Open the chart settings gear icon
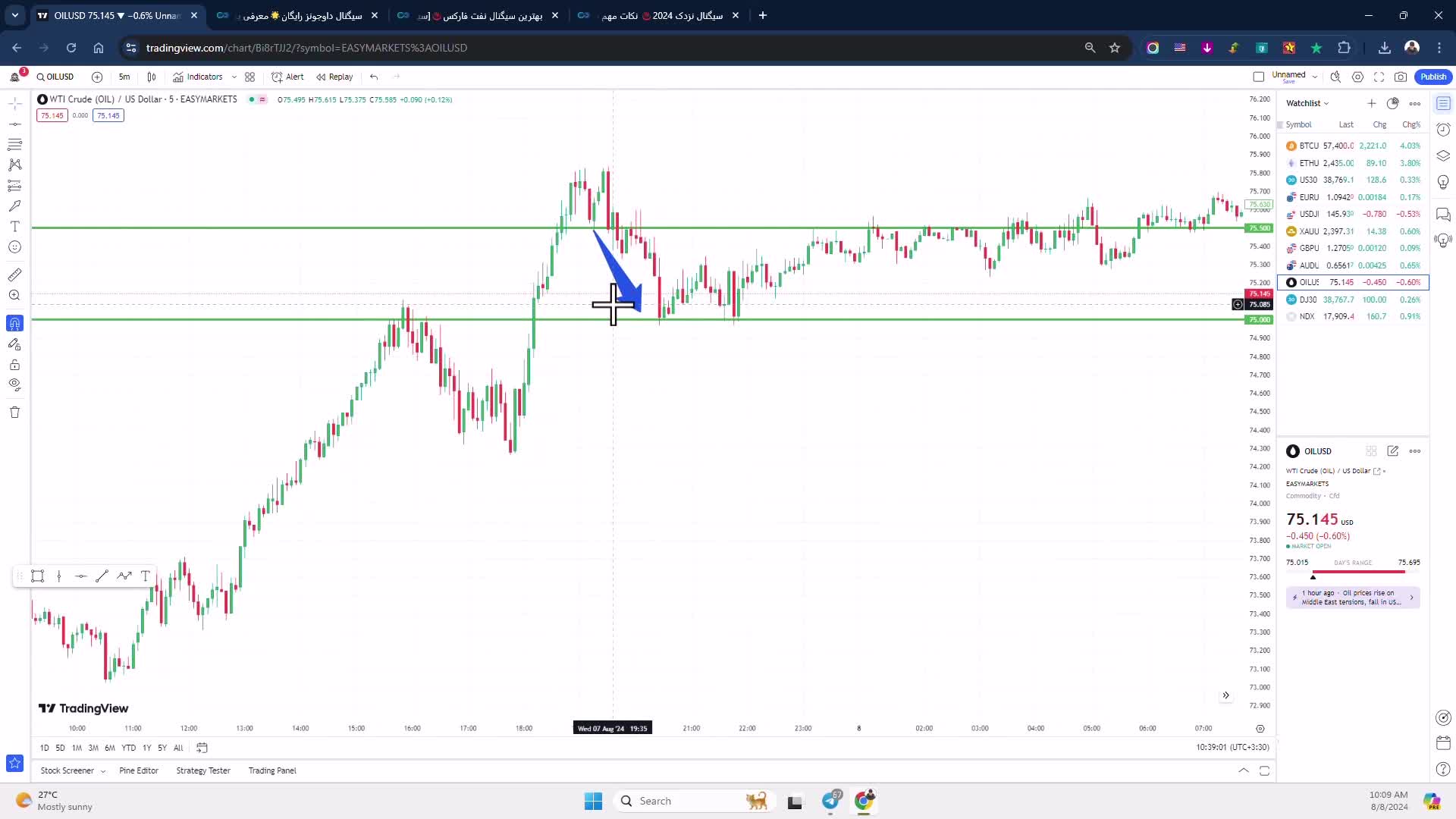Viewport: 1456px width, 819px height. (x=1357, y=77)
